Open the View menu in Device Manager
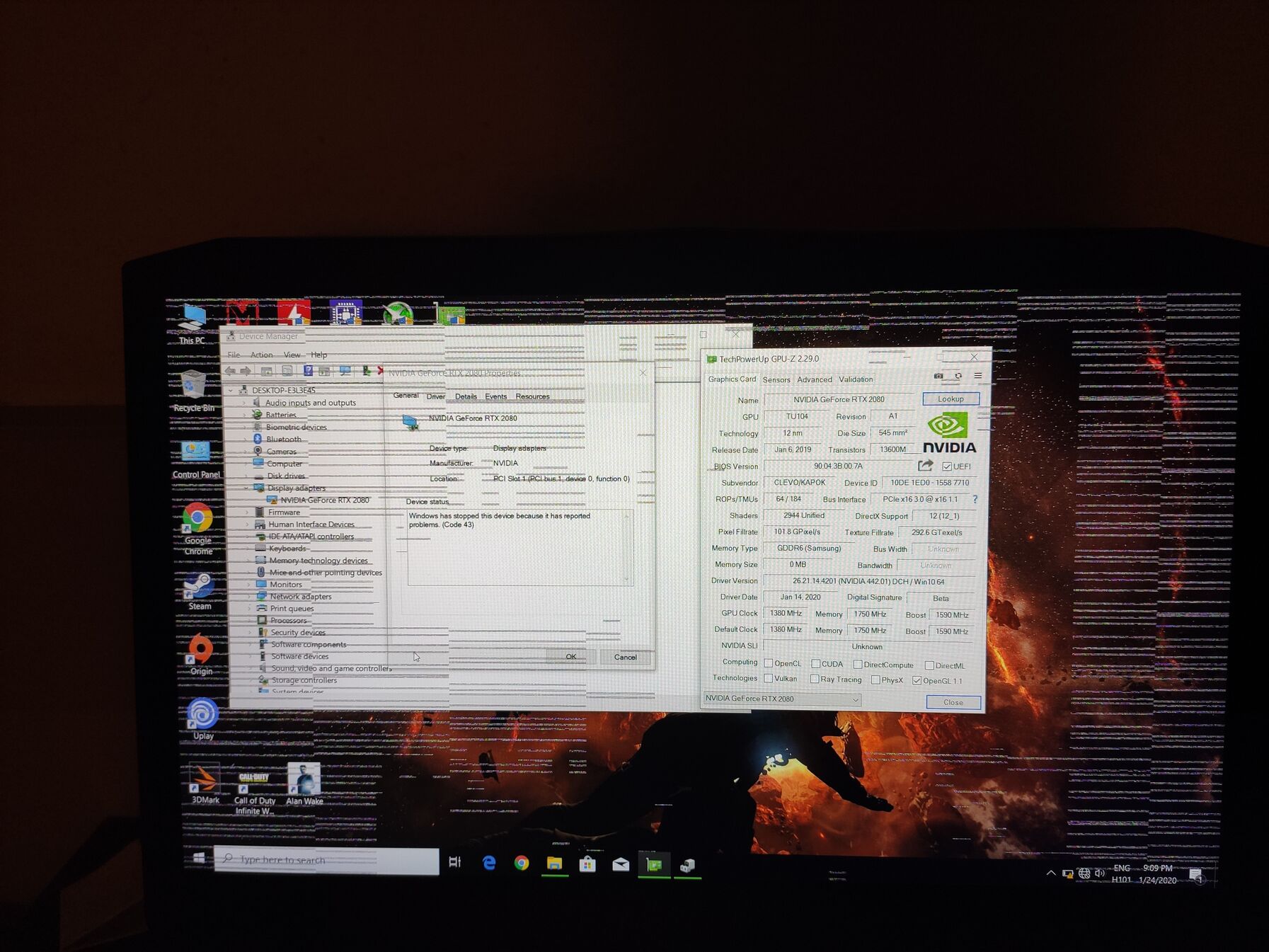1269x952 pixels. (292, 355)
